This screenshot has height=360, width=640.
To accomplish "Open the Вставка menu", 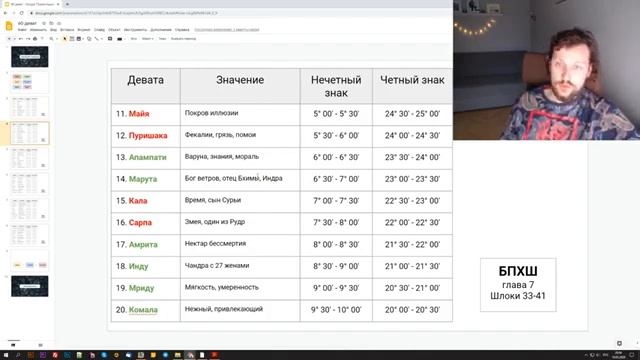I will [67, 30].
